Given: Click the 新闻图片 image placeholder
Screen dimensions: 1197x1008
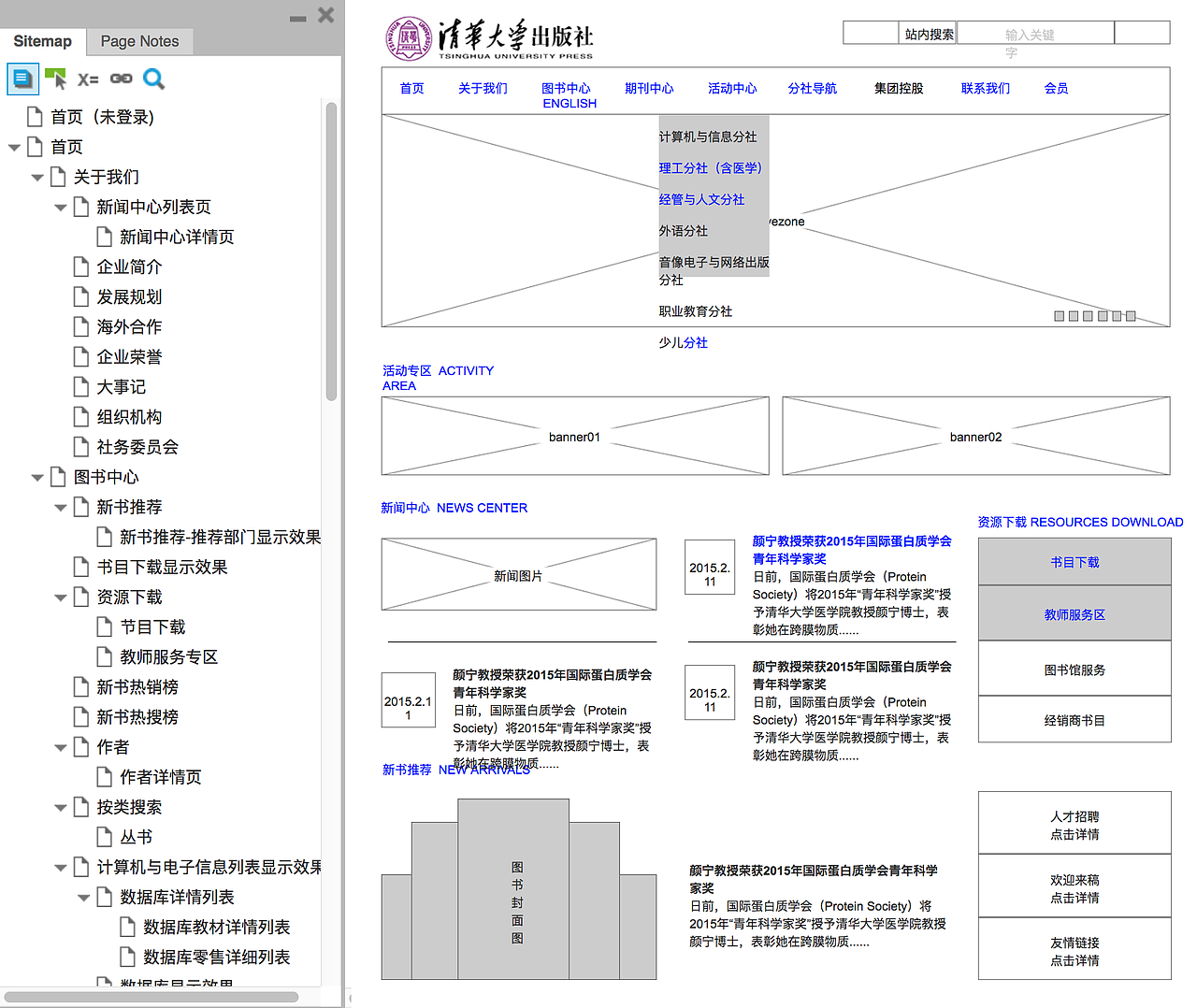Looking at the screenshot, I should [x=519, y=575].
